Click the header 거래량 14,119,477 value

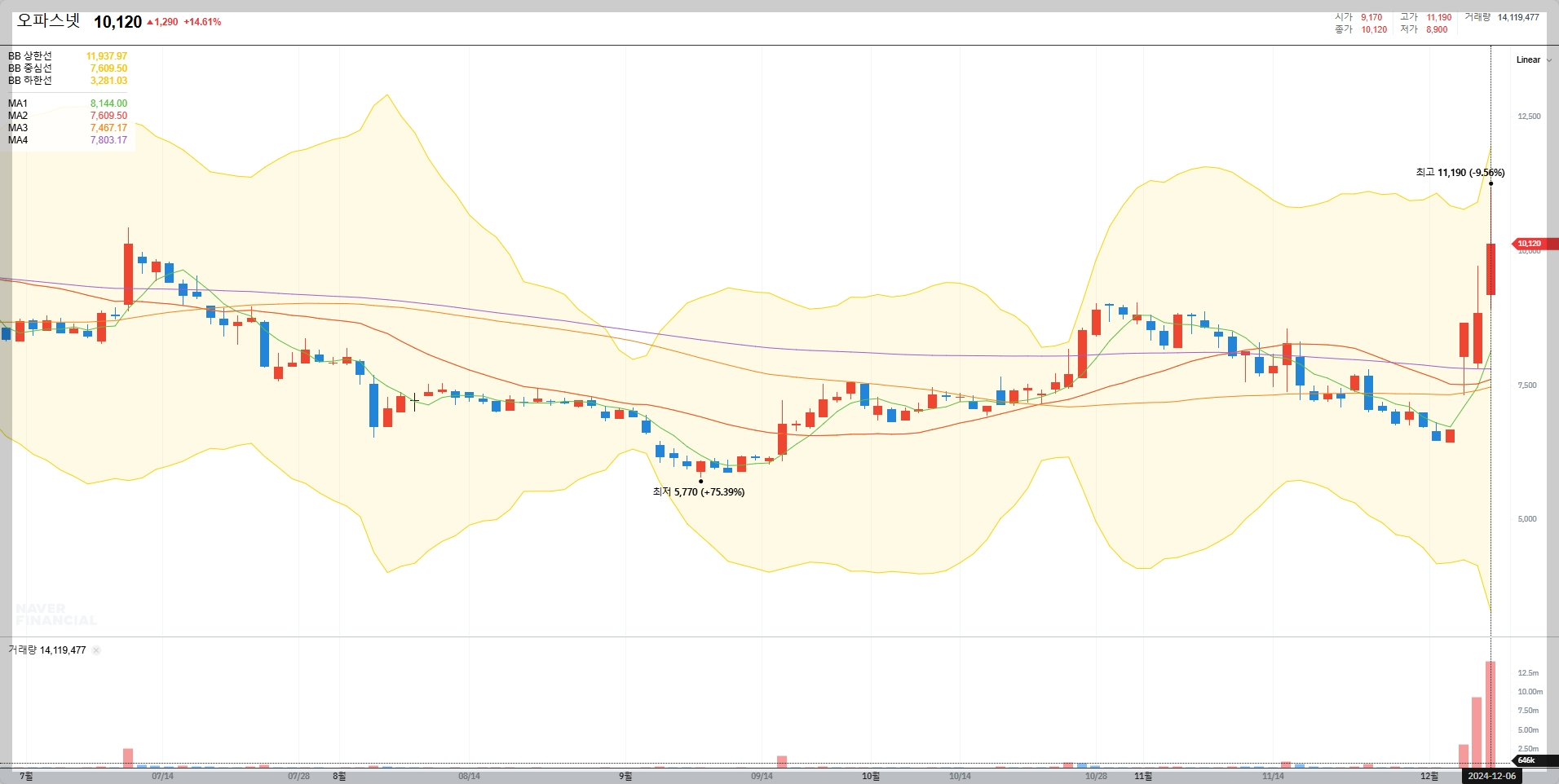1518,17
